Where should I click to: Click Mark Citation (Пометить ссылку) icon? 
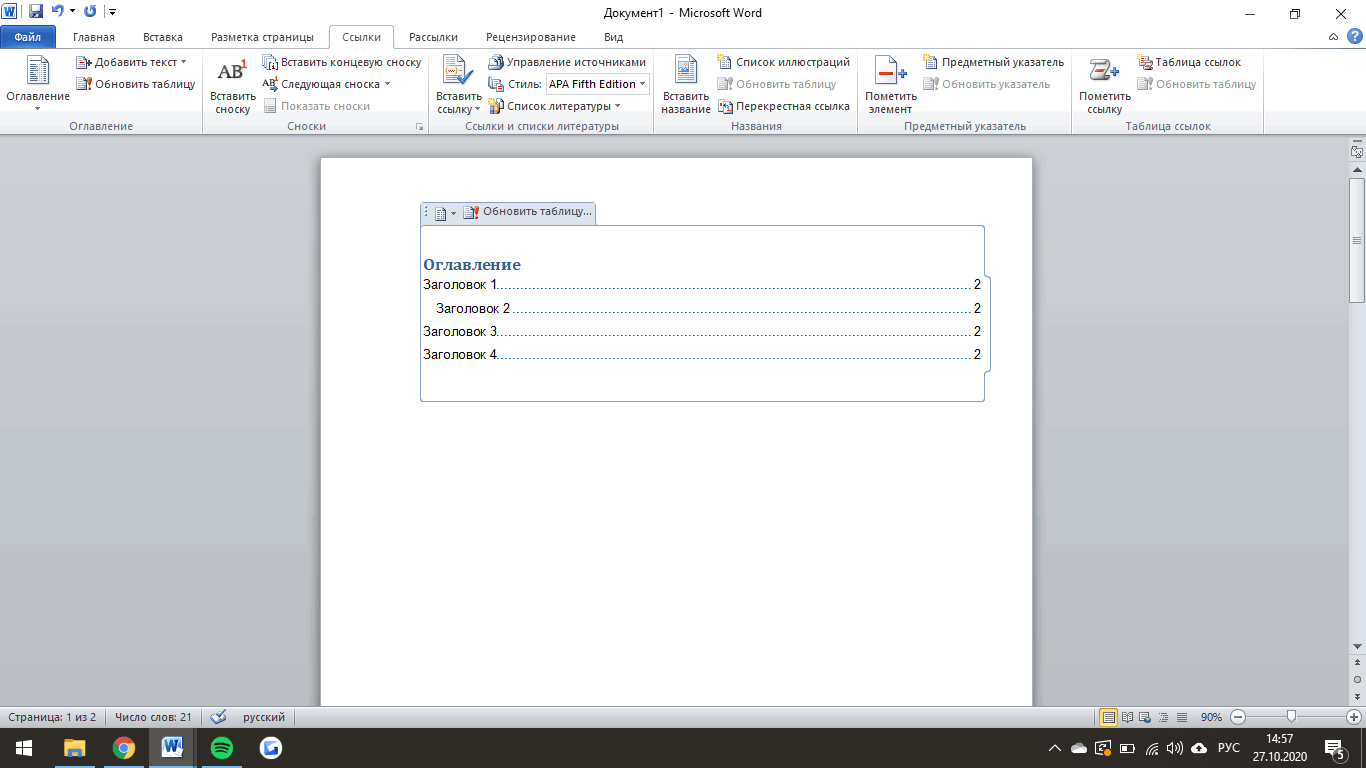click(x=1104, y=72)
